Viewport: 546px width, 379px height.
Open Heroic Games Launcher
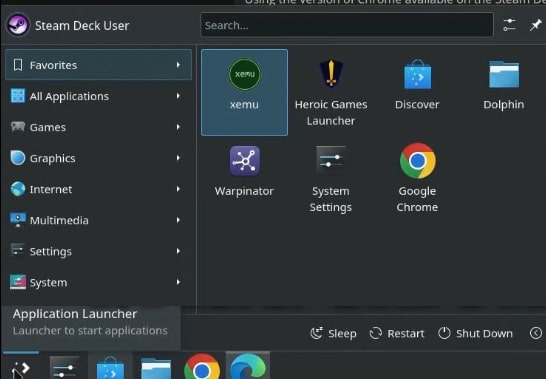pos(331,92)
